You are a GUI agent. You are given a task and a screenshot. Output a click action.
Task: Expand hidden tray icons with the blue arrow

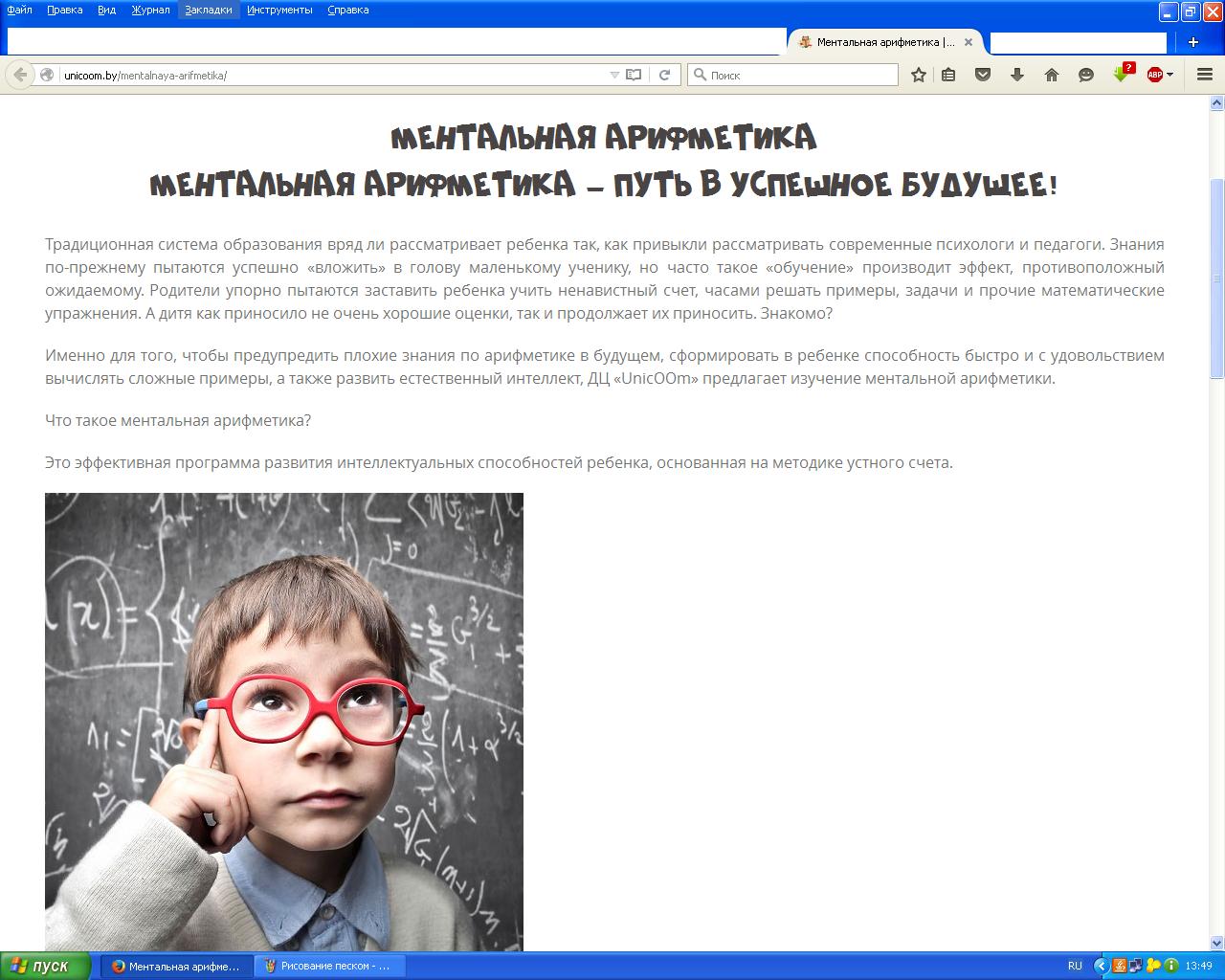[x=1101, y=966]
